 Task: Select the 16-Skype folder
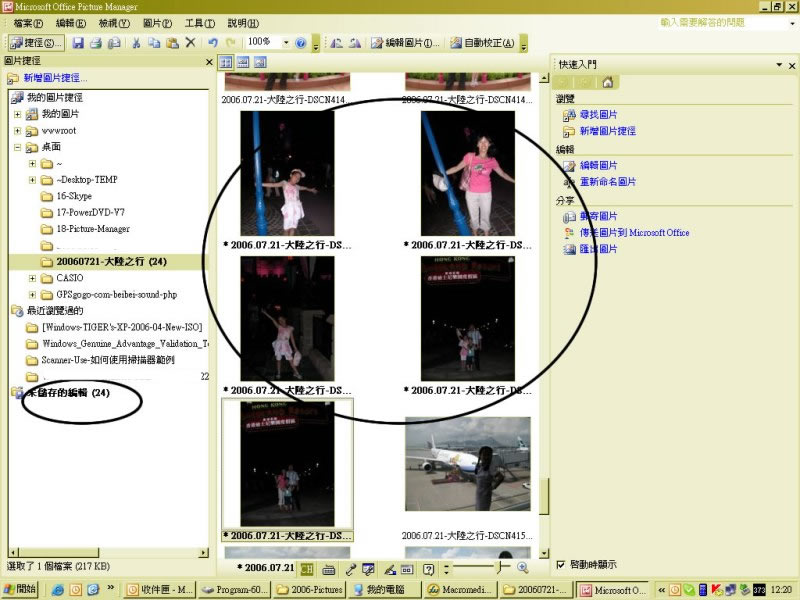click(x=74, y=196)
